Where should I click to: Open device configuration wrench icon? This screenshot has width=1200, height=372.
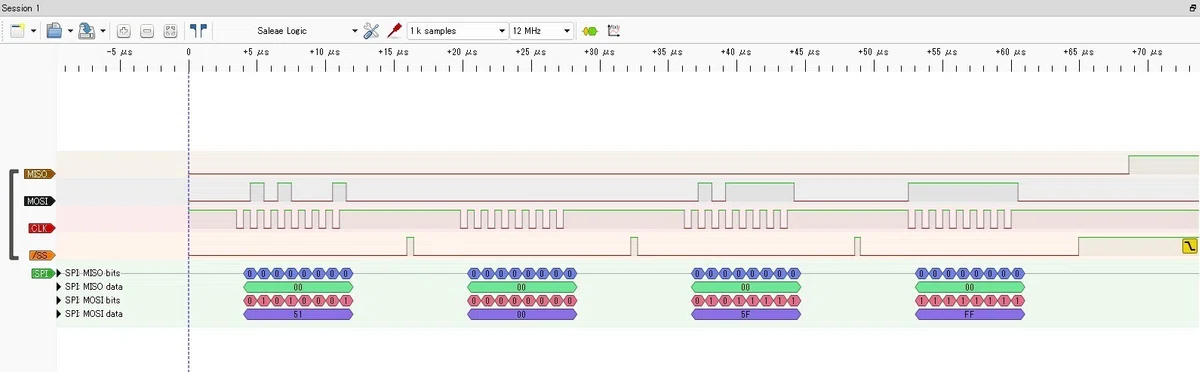pyautogui.click(x=372, y=31)
